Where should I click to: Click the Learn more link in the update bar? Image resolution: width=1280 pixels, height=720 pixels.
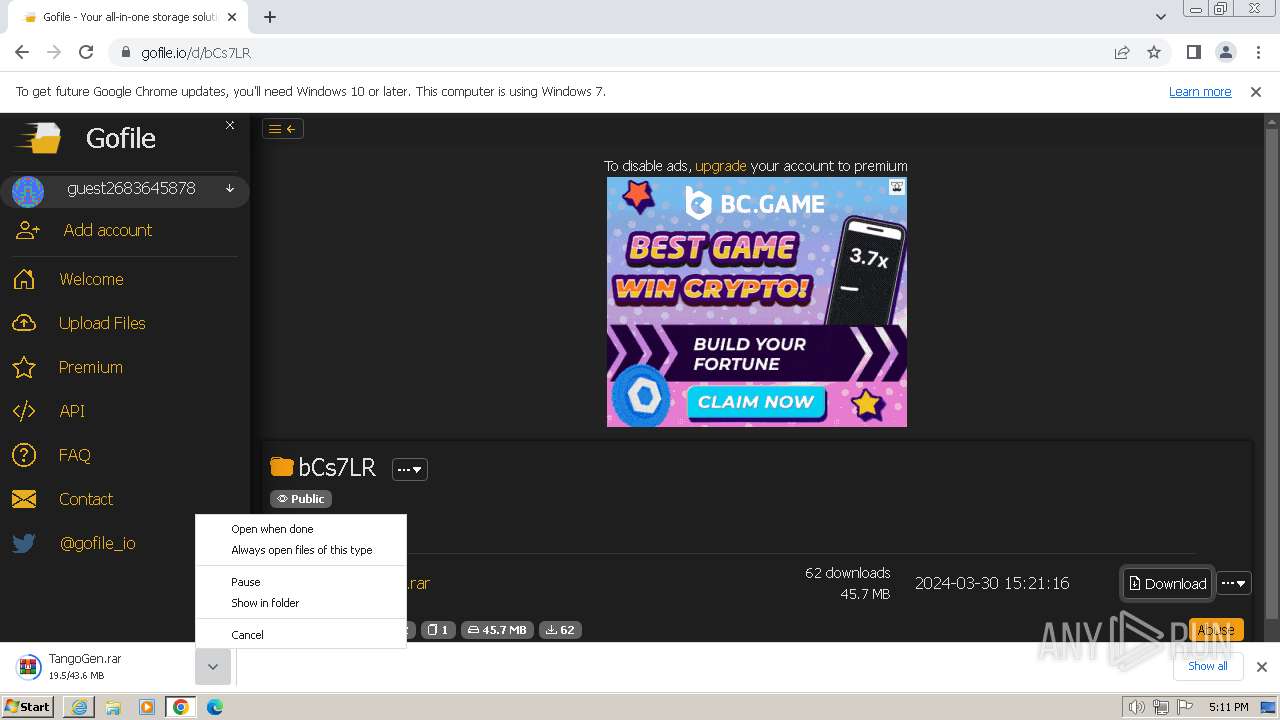[x=1200, y=92]
